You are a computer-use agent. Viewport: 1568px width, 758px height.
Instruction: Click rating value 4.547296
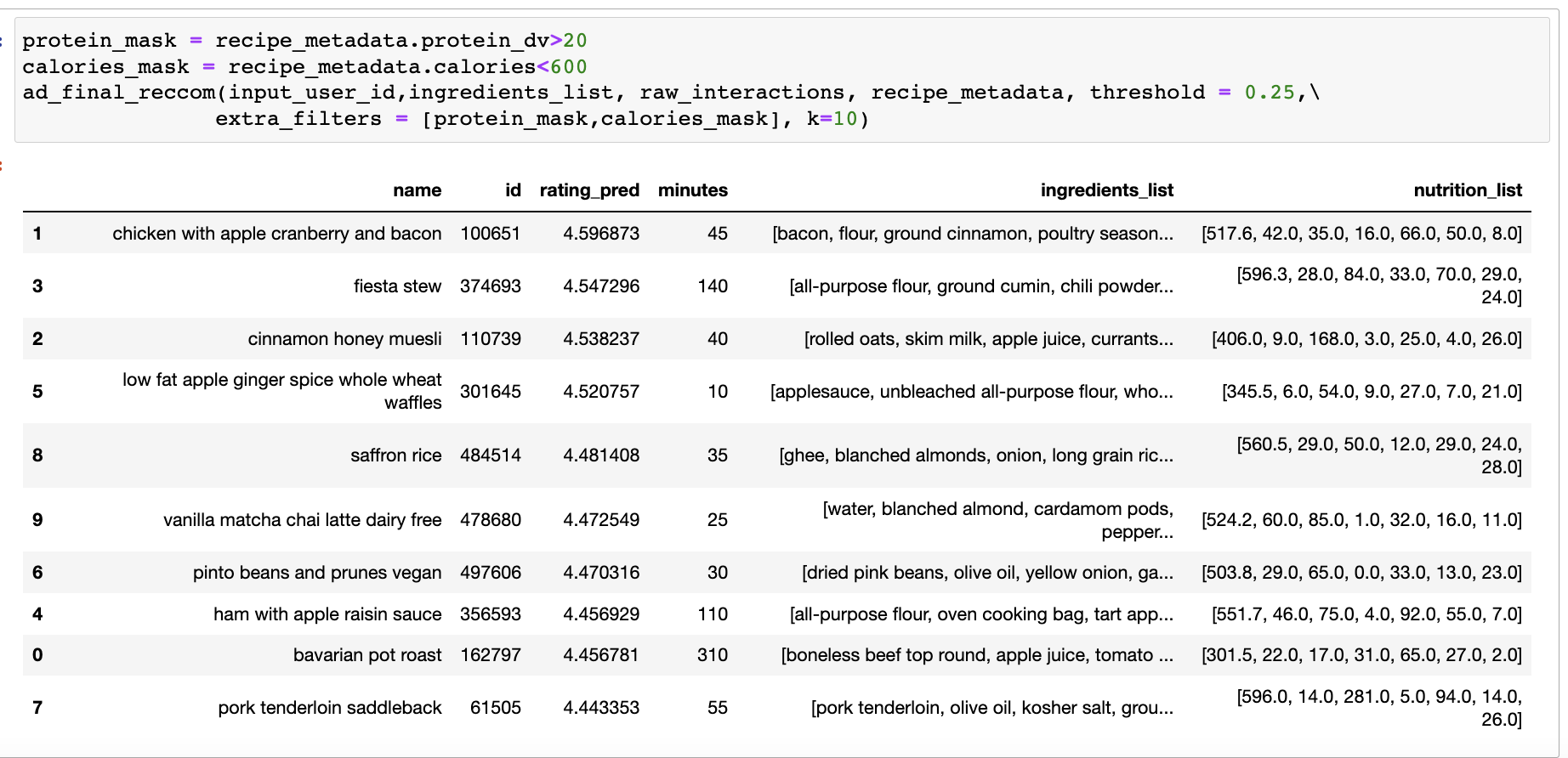(x=601, y=286)
